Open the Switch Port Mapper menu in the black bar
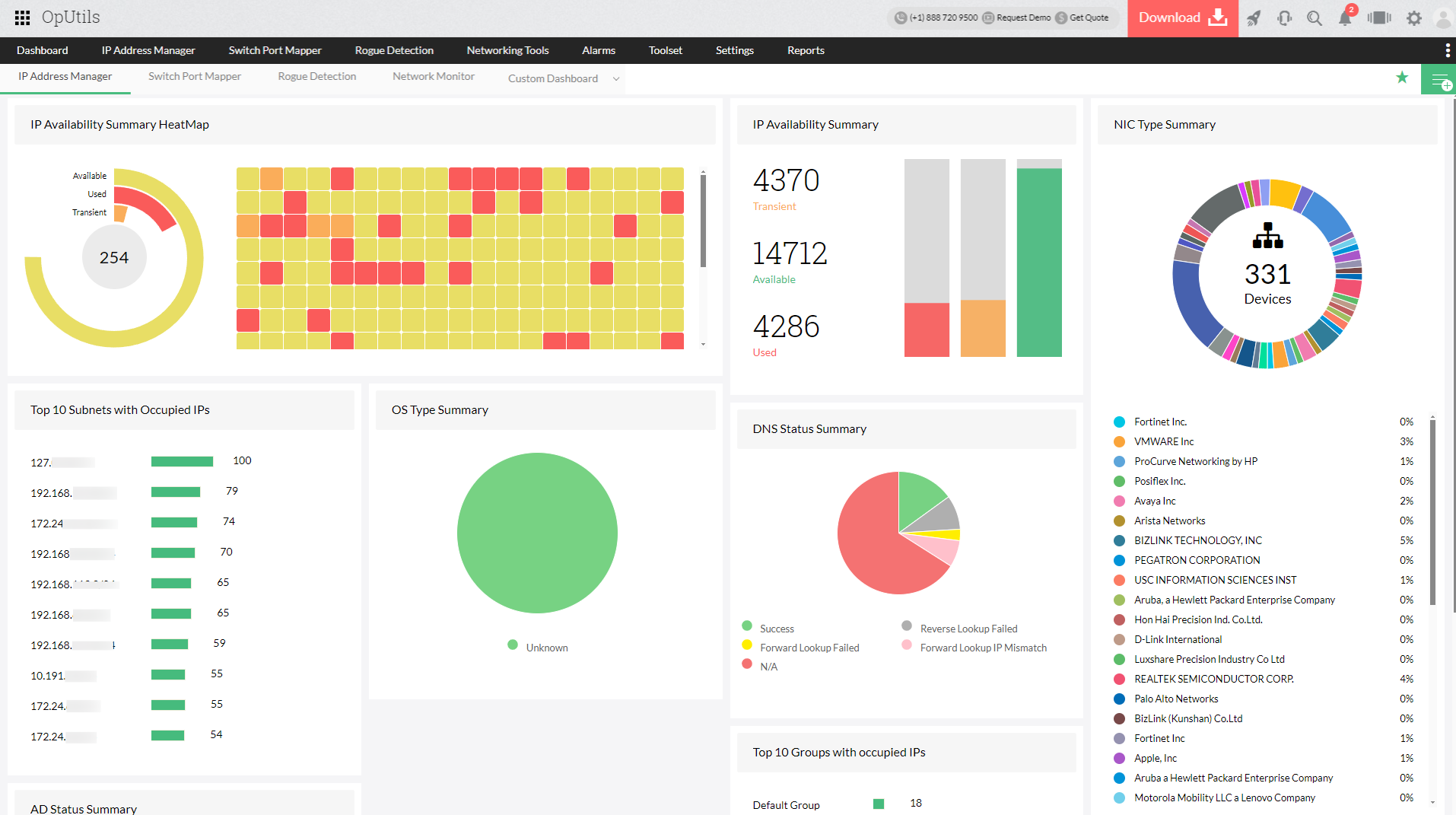Viewport: 1456px width, 815px height. click(x=275, y=50)
